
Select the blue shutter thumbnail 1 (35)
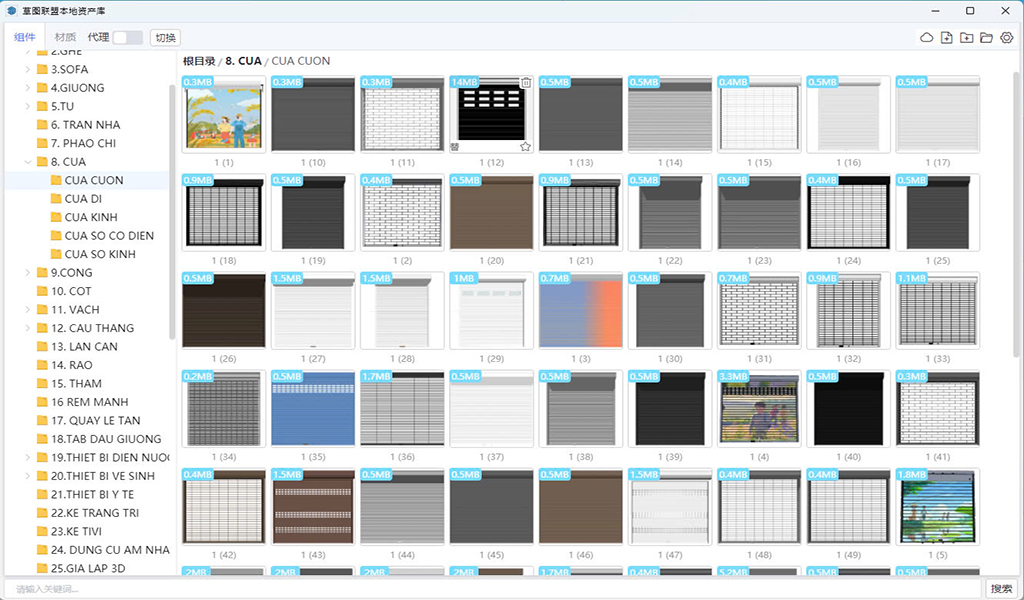[x=313, y=408]
